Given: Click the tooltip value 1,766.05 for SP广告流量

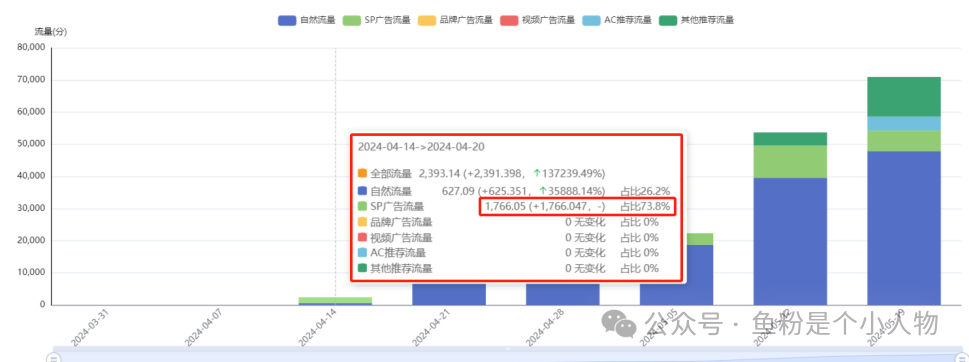Looking at the screenshot, I should pyautogui.click(x=507, y=206).
